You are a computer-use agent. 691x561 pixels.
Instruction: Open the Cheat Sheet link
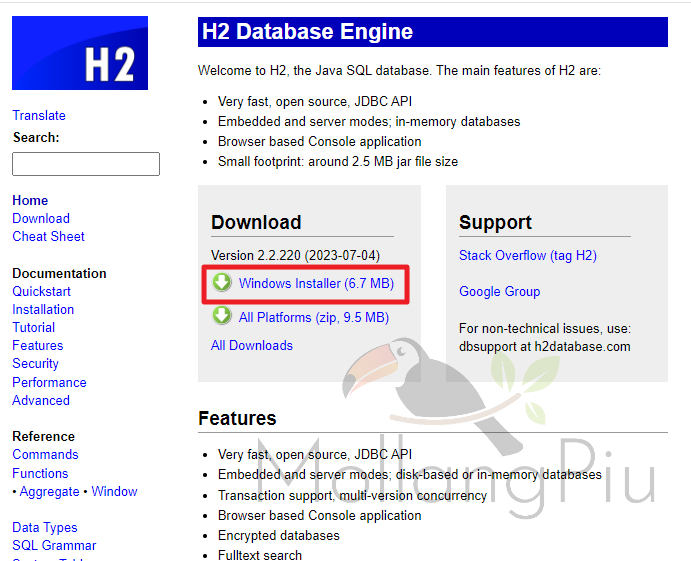(x=48, y=236)
